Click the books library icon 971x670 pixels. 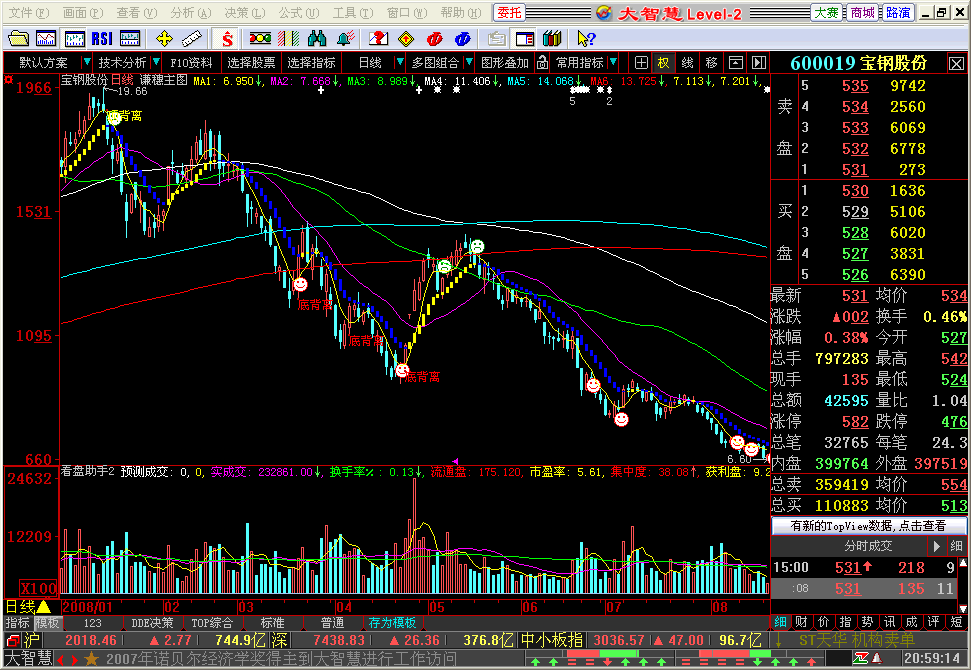click(552, 39)
